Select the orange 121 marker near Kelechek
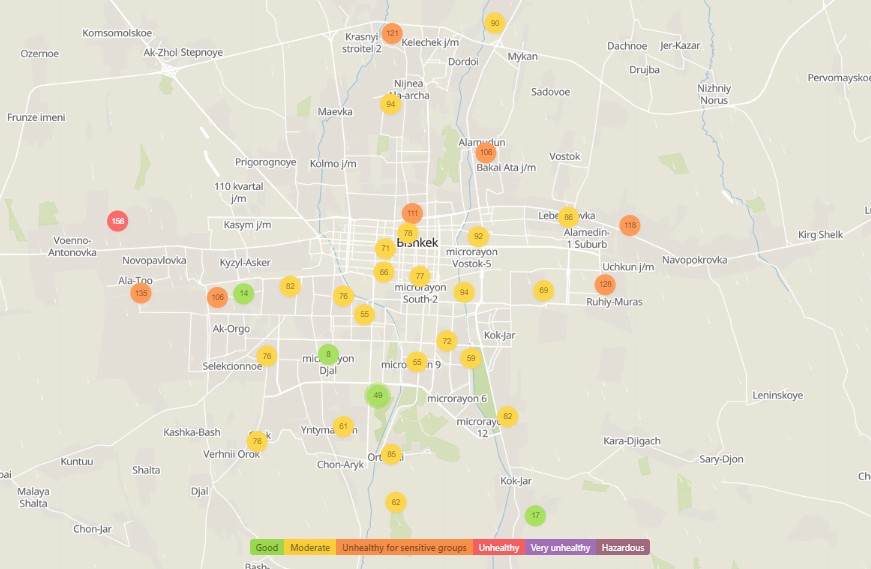871x569 pixels. coord(392,33)
